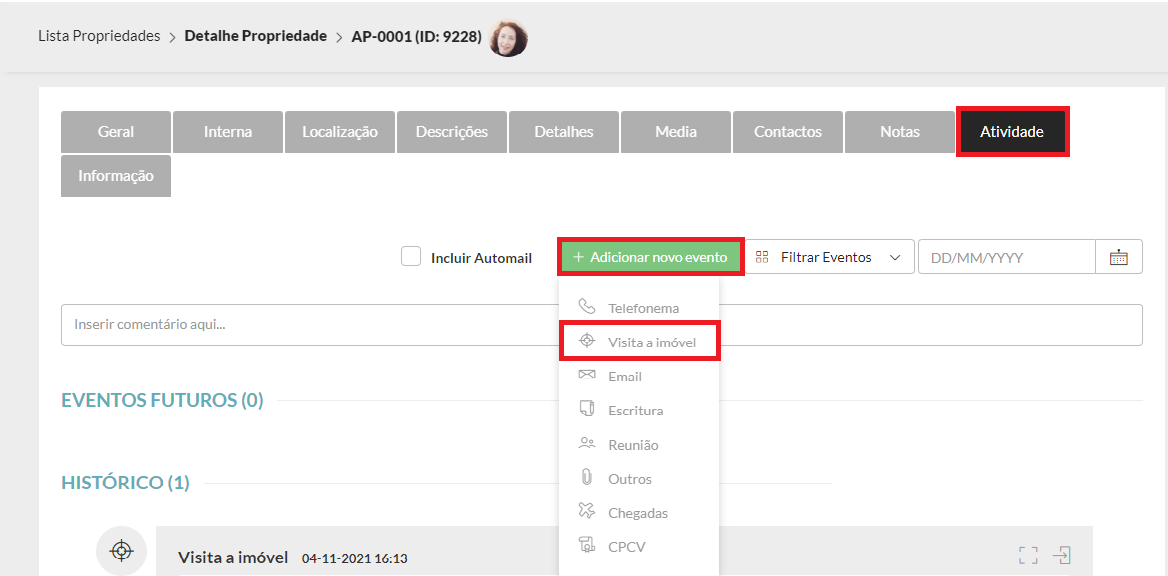The width and height of the screenshot is (1168, 576).
Task: Click the grid icon in Filtrar Eventos
Action: 762,257
